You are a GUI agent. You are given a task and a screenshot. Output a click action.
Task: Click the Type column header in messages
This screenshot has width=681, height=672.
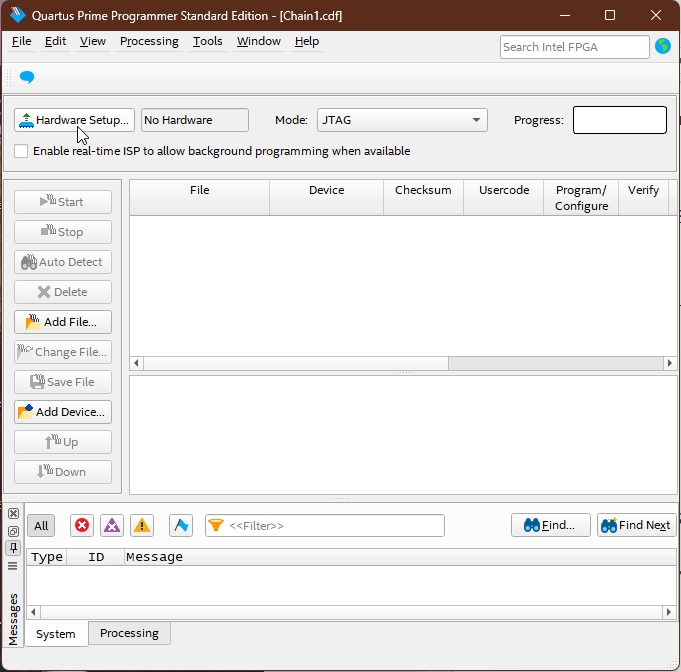[x=47, y=557]
